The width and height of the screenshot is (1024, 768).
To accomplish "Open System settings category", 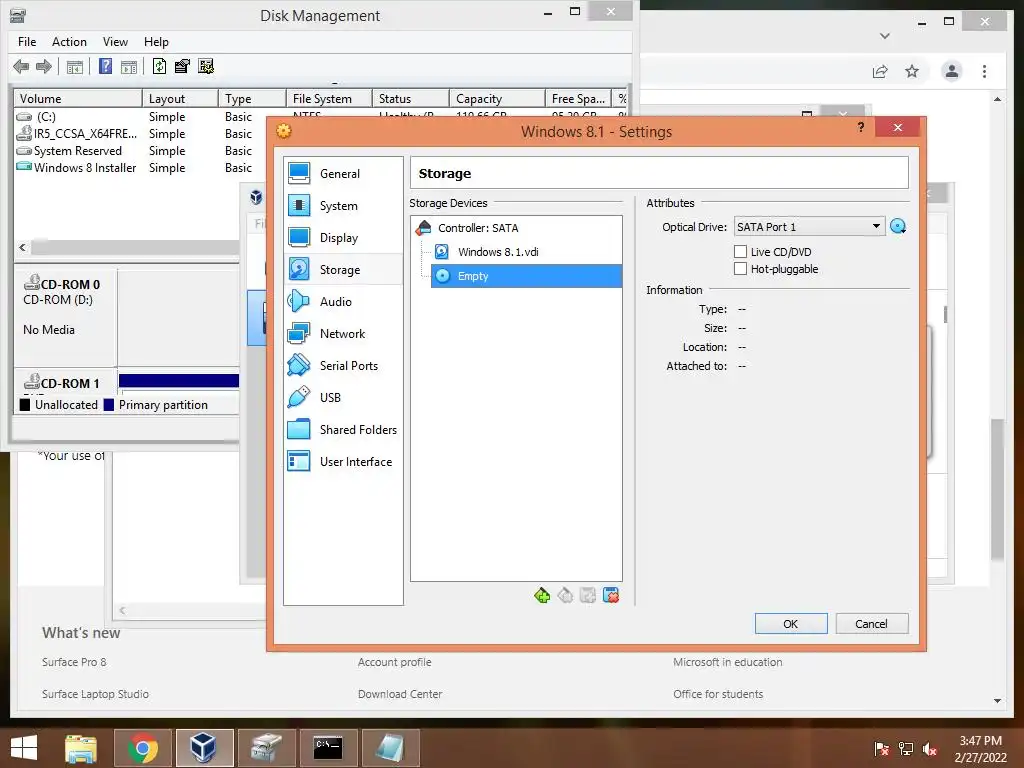I will [x=343, y=206].
